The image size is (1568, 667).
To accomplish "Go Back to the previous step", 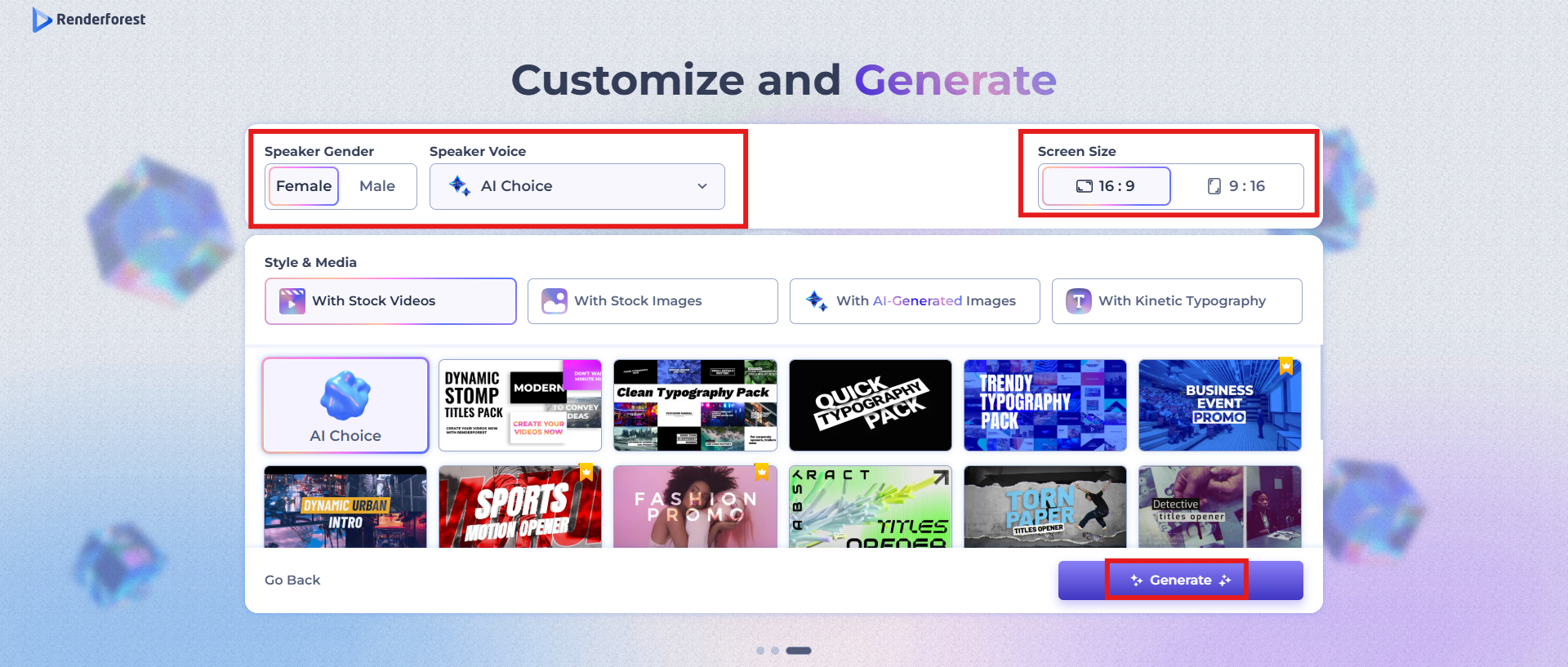I will coord(292,580).
